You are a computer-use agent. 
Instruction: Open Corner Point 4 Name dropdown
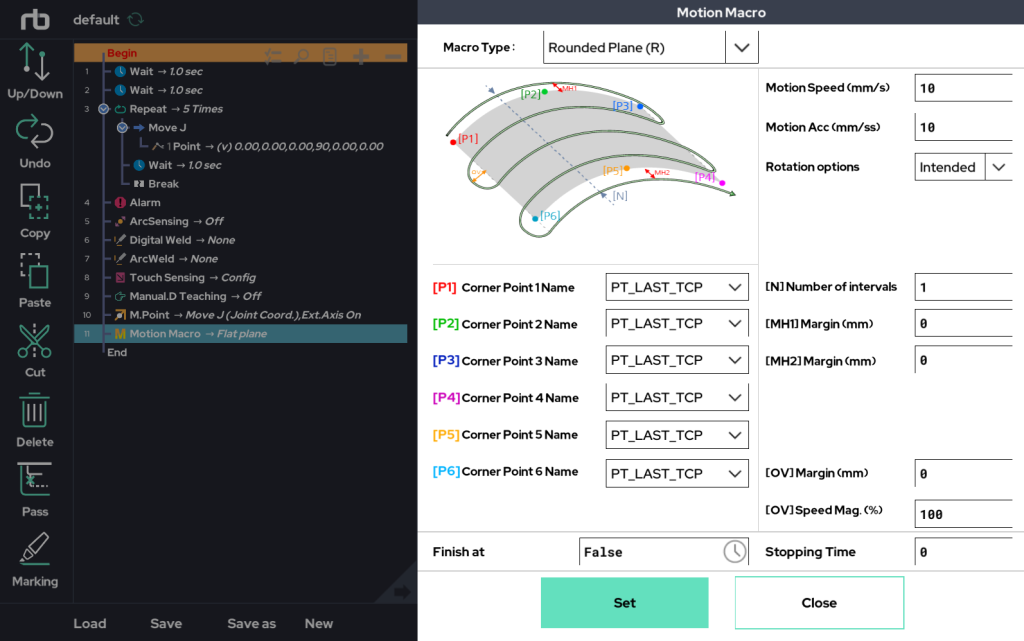677,398
